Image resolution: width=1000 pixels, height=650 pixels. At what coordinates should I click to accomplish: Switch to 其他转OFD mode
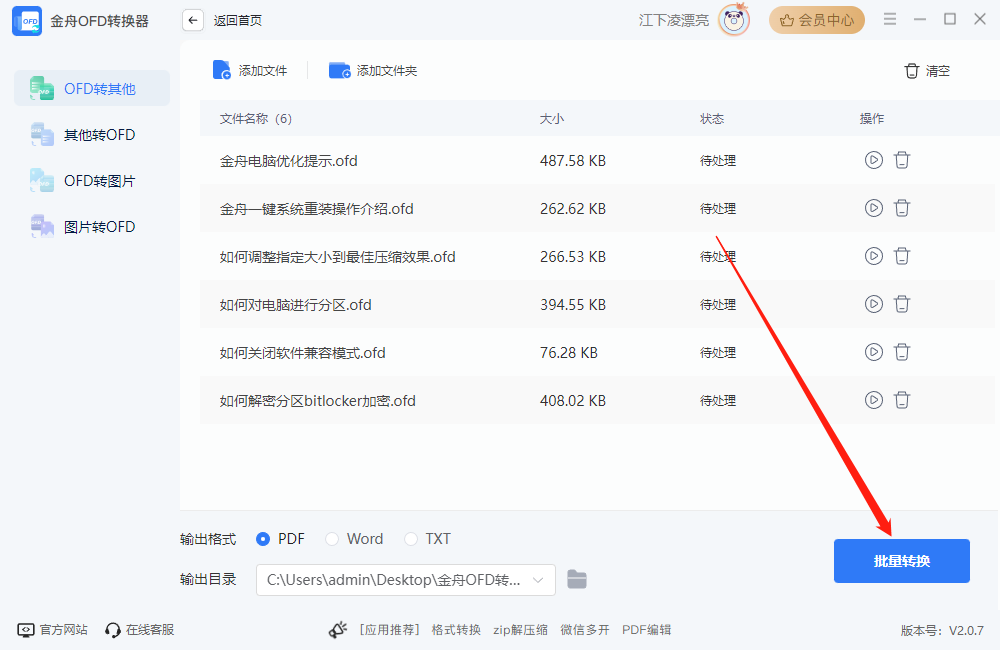[92, 135]
